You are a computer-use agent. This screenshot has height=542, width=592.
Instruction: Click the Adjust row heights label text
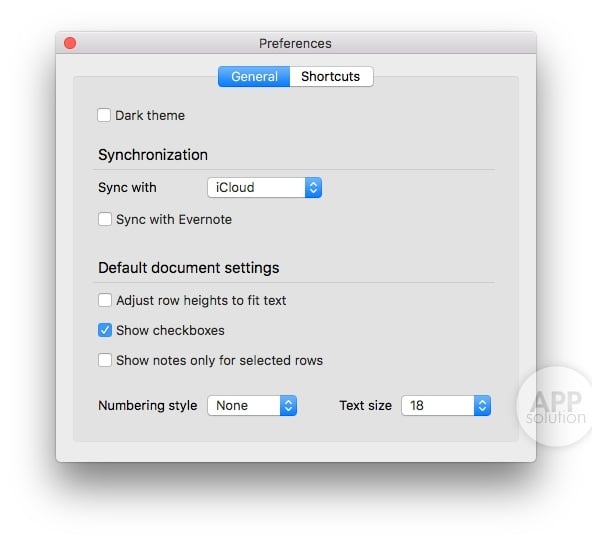201,300
